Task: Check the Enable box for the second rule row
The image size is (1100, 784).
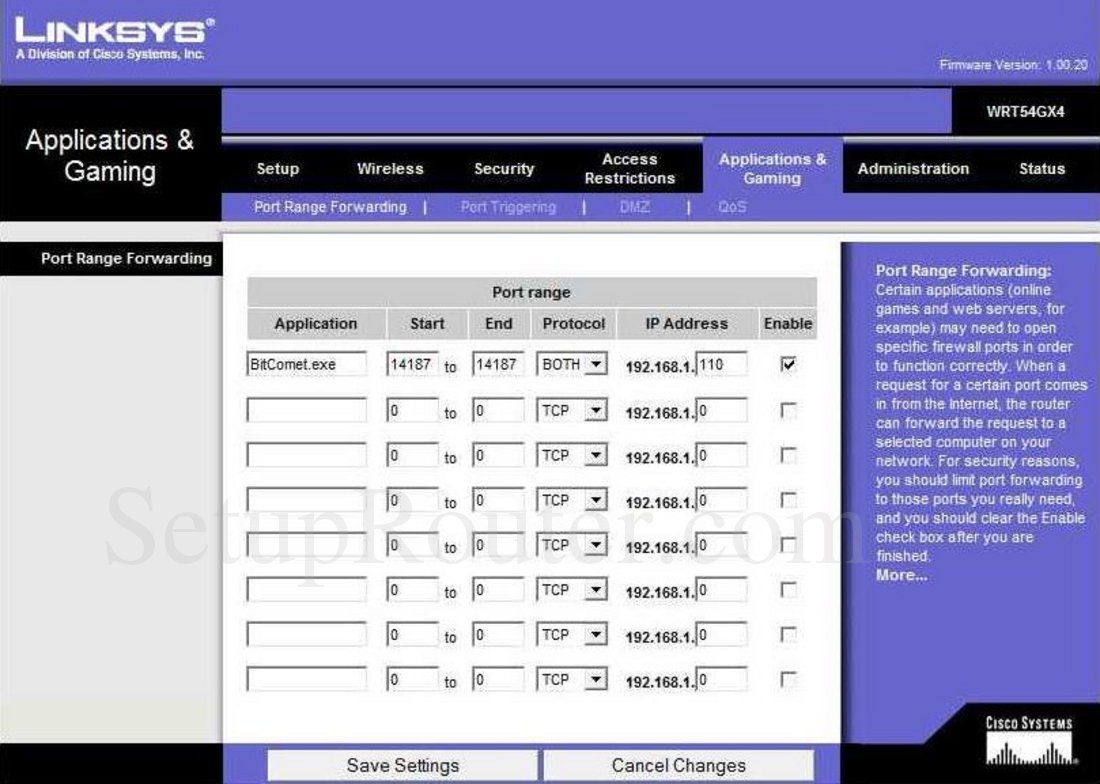Action: pyautogui.click(x=788, y=411)
